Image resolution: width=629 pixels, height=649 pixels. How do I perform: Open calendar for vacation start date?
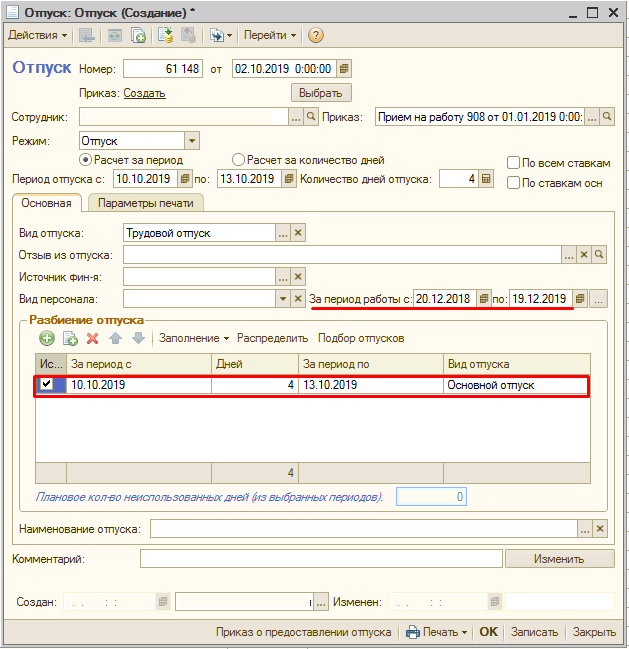click(183, 179)
